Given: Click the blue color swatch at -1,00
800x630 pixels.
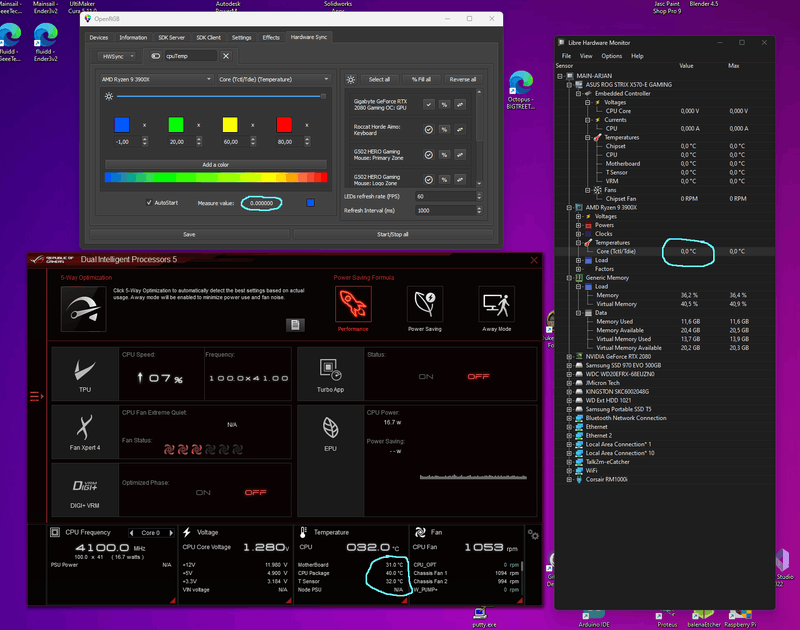Looking at the screenshot, I should (122, 124).
